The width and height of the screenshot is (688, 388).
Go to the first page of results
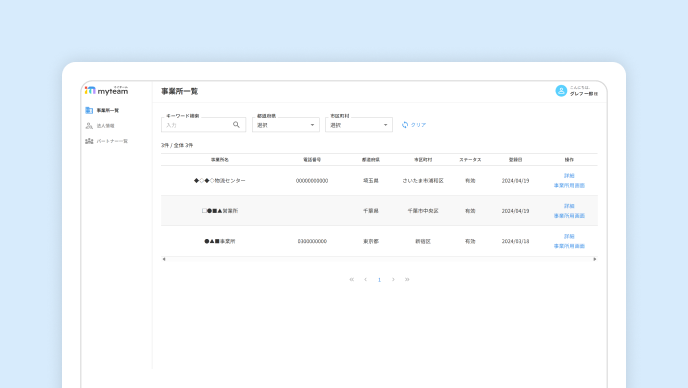pyautogui.click(x=351, y=279)
